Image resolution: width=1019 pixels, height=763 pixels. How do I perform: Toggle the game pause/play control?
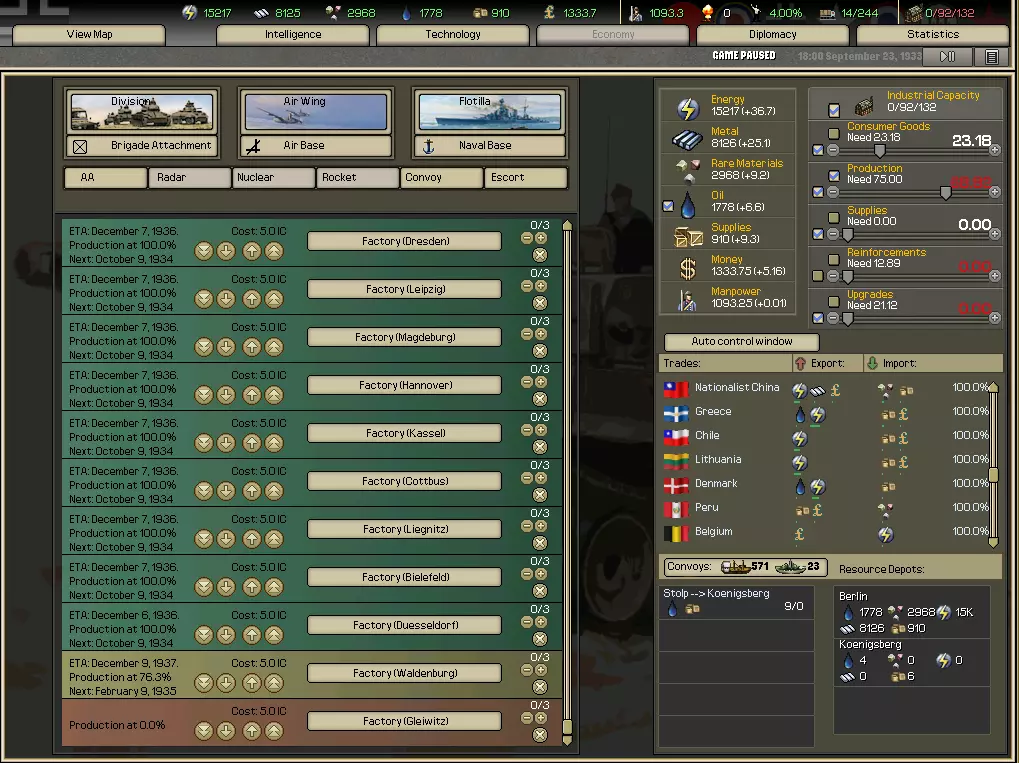point(948,57)
